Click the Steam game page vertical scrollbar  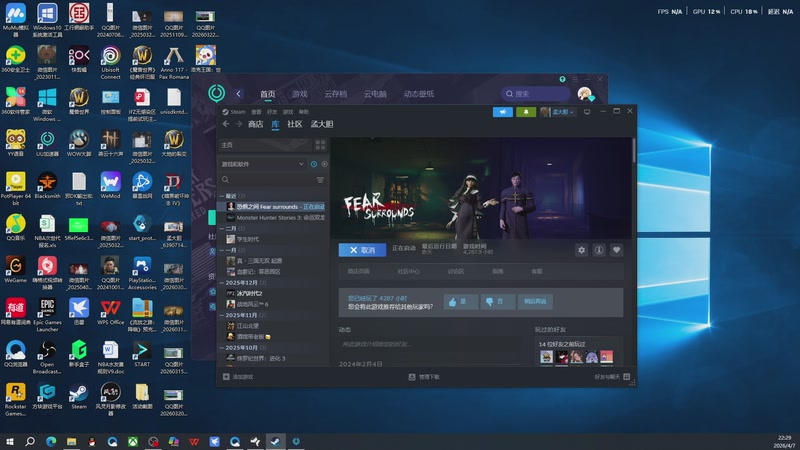pyautogui.click(x=634, y=151)
